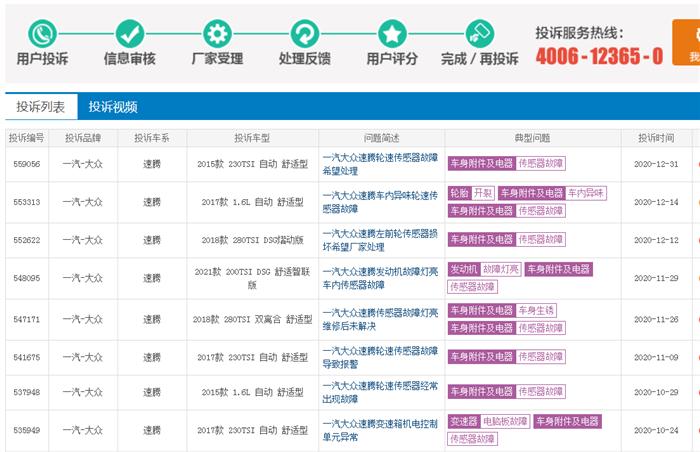Click the 用户评分 star icon
This screenshot has height=452, width=700.
(x=392, y=33)
